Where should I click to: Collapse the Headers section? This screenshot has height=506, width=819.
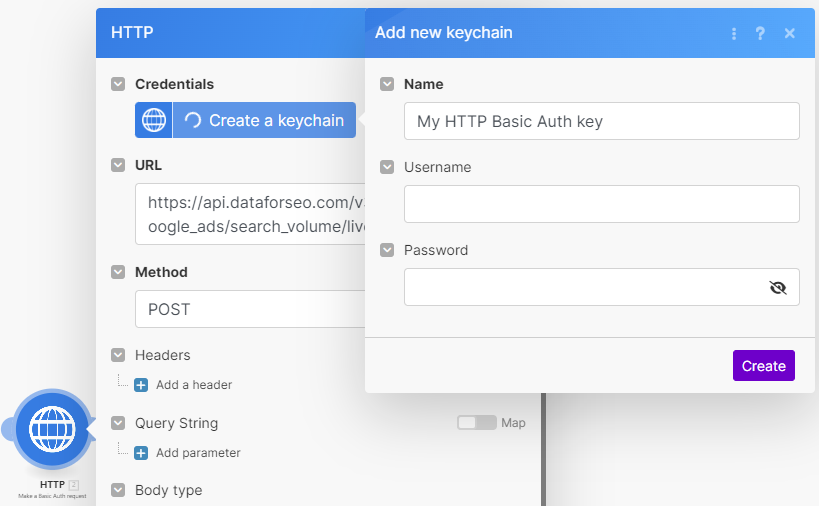pos(118,355)
